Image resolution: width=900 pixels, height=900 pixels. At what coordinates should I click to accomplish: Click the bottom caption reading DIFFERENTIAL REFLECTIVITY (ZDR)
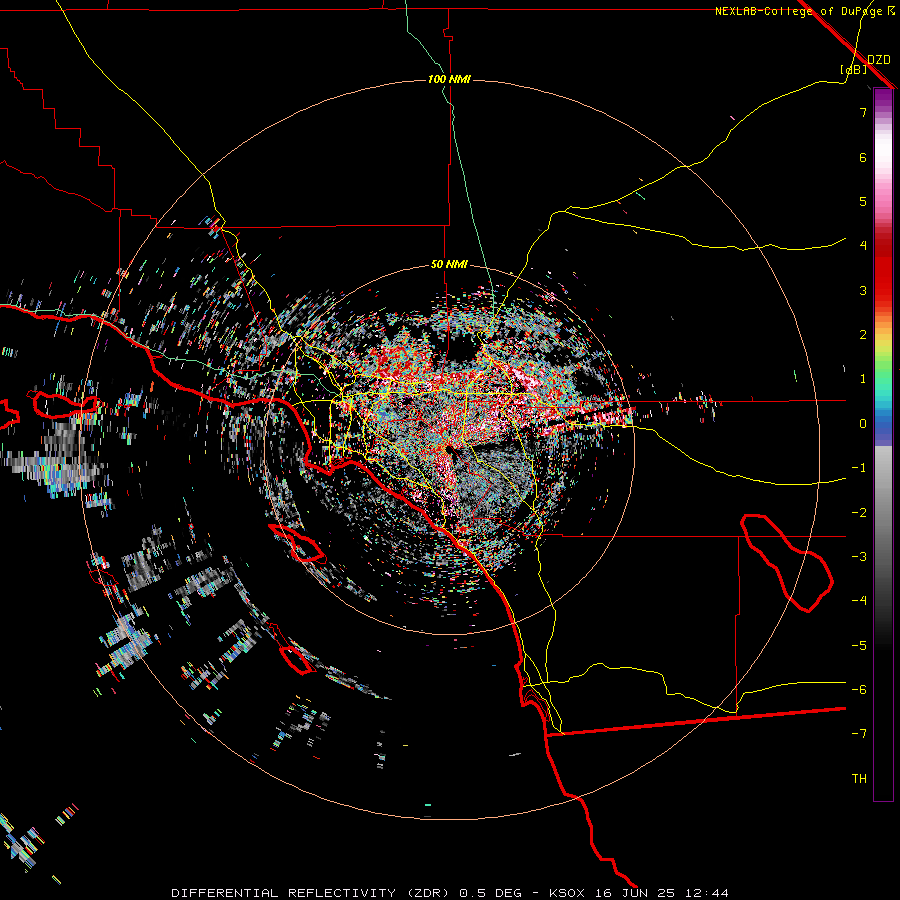313,893
